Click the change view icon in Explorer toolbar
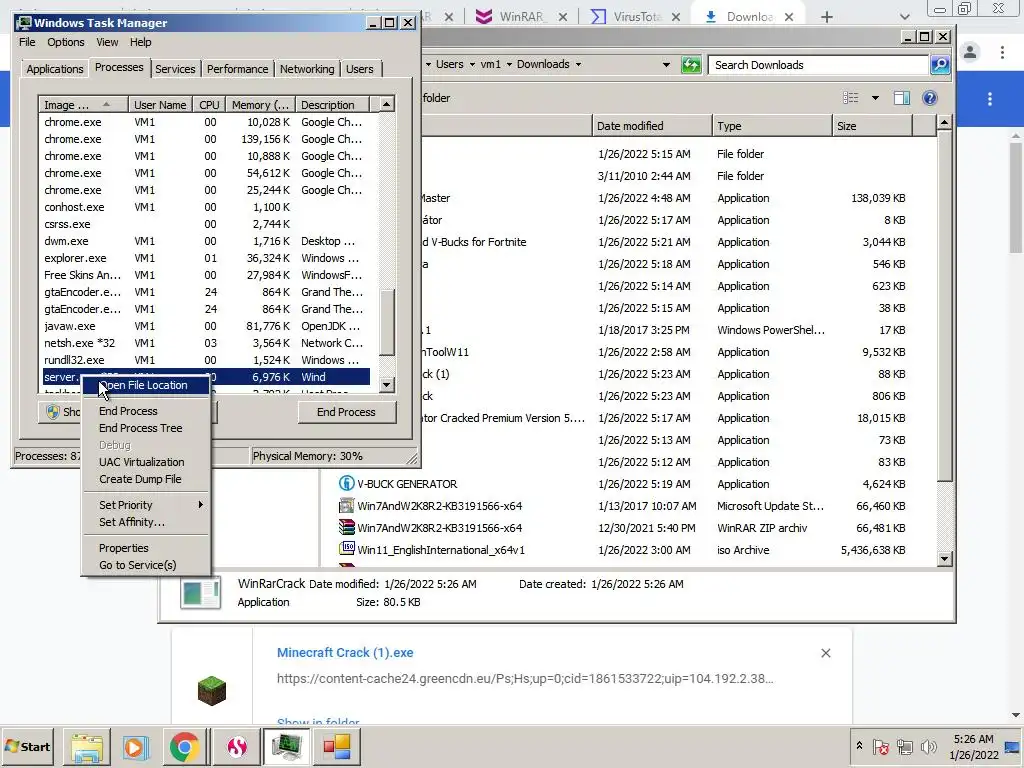The height and width of the screenshot is (768, 1024). tap(850, 98)
